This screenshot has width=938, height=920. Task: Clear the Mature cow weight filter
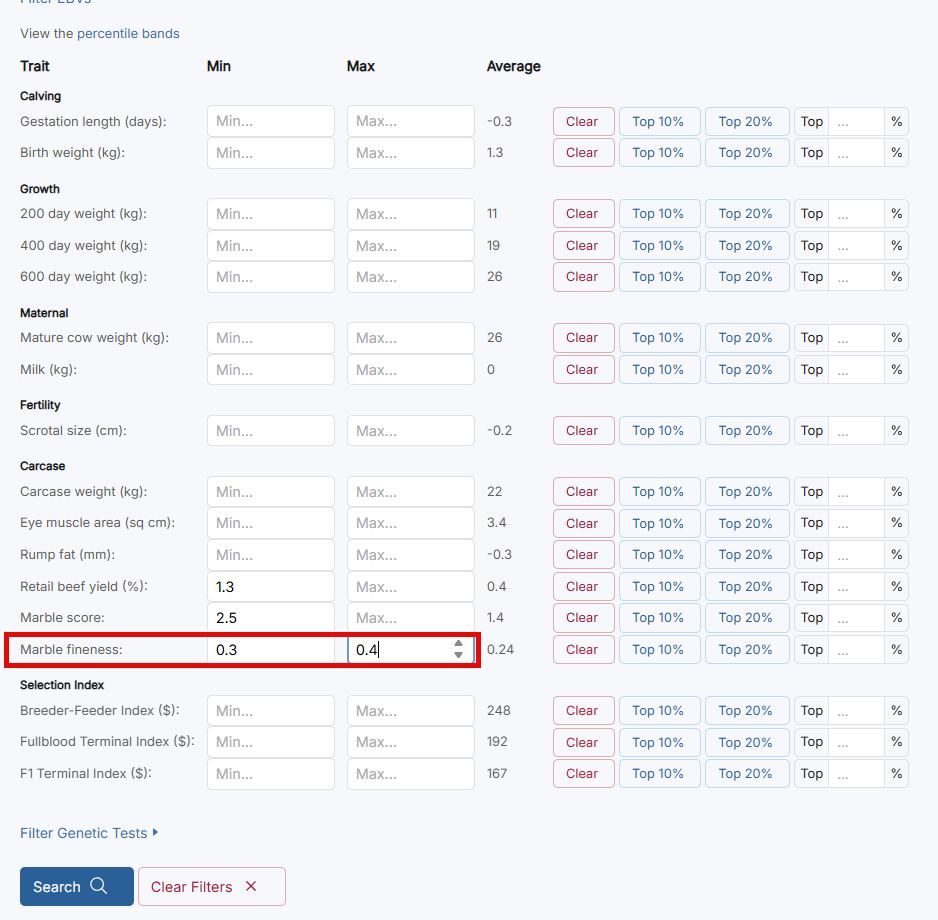click(x=583, y=338)
